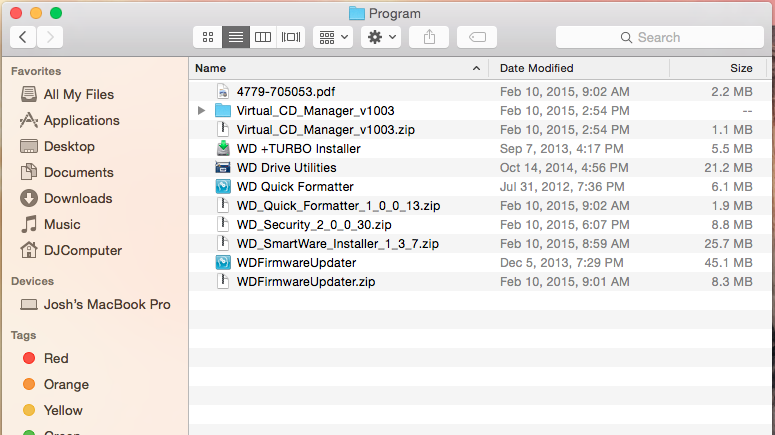Click the Downloads arrow icon
The width and height of the screenshot is (775, 435).
coord(29,198)
